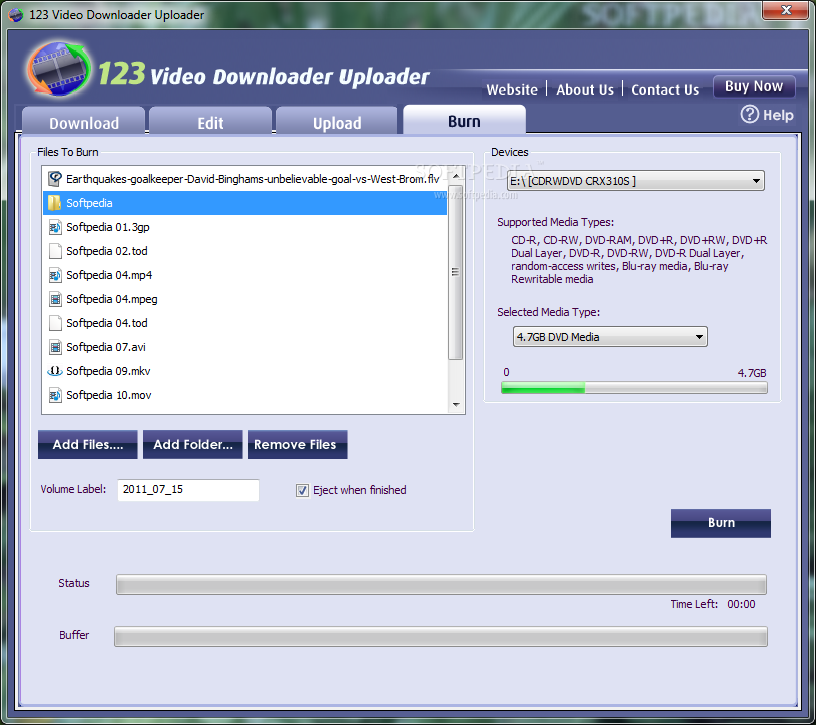Switch to the Upload tab

click(x=337, y=122)
